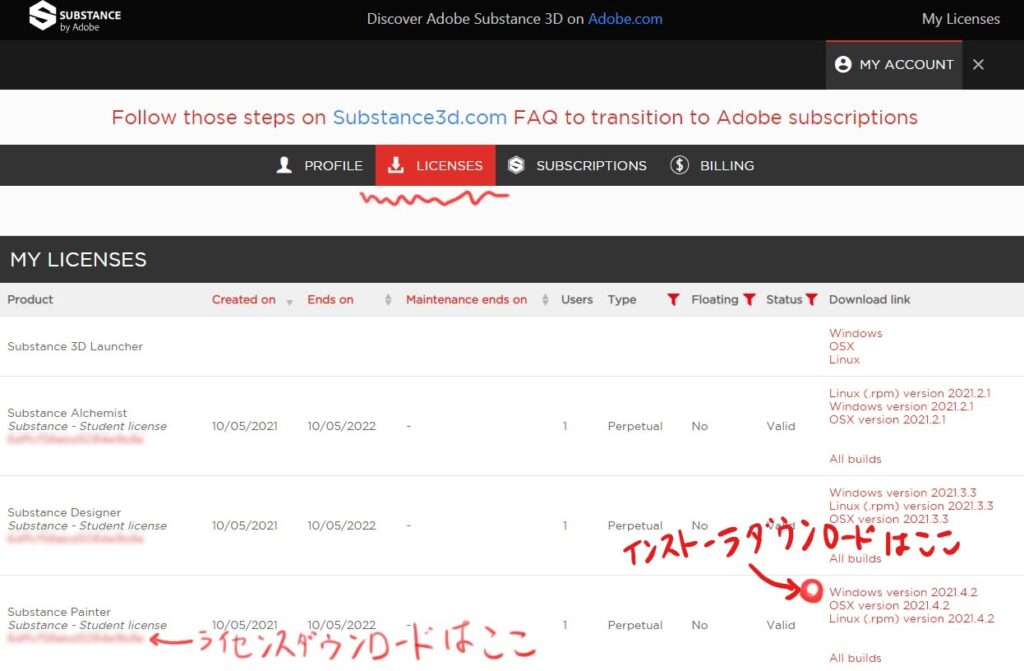Download Painter OSX version 2021.4.2
1024x671 pixels.
point(889,606)
